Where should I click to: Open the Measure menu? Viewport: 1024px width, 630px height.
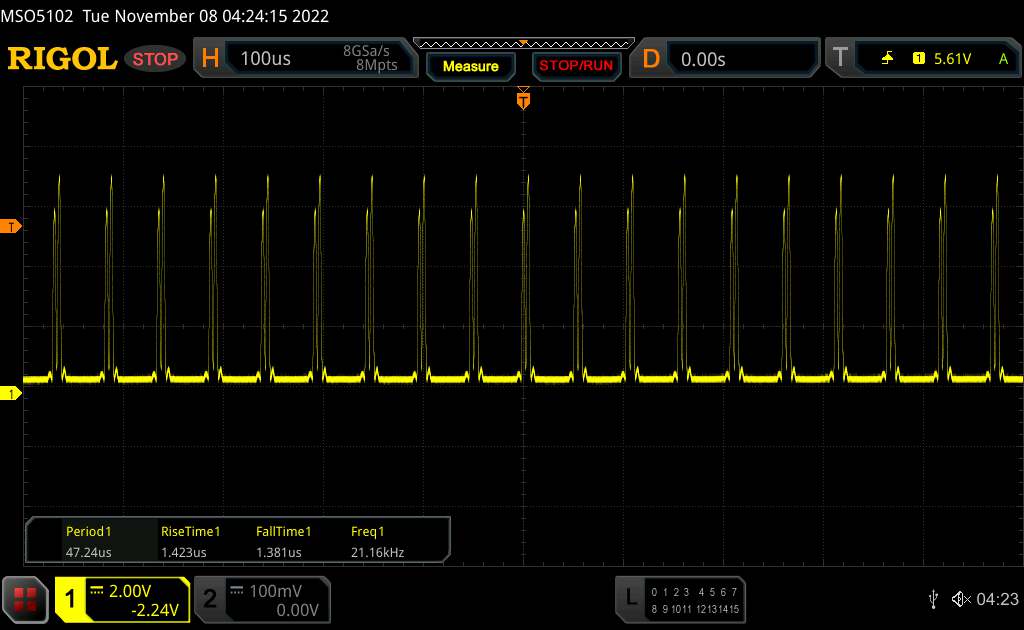pos(471,66)
